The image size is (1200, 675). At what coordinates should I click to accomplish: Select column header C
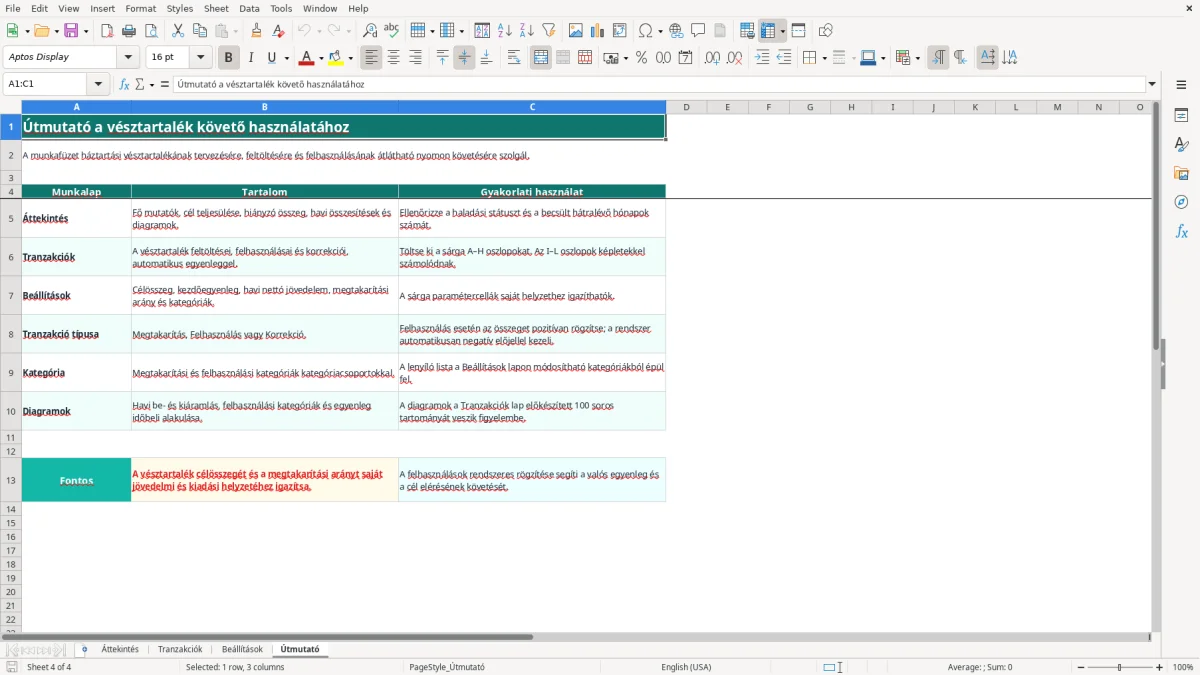[532, 107]
